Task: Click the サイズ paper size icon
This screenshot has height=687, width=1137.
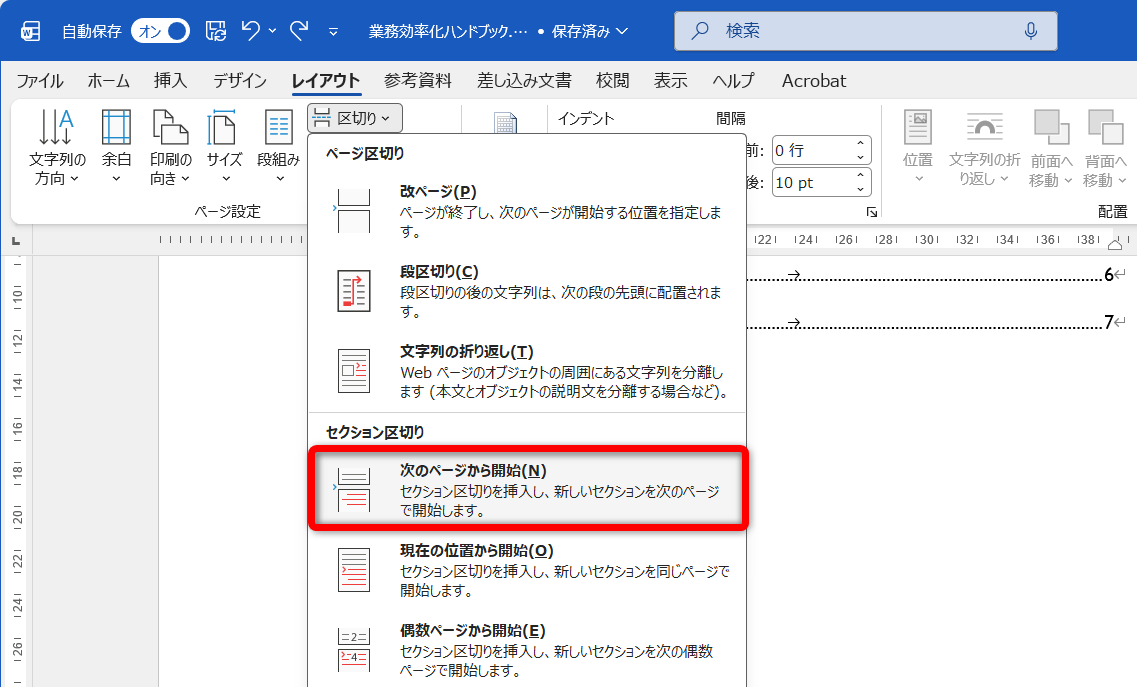Action: (223, 128)
